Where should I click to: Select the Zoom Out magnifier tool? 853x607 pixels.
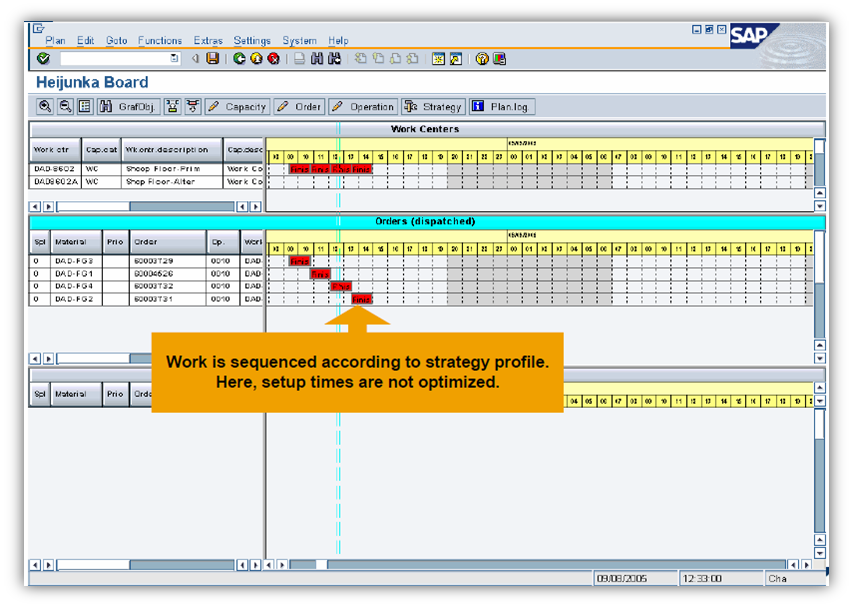[62, 106]
